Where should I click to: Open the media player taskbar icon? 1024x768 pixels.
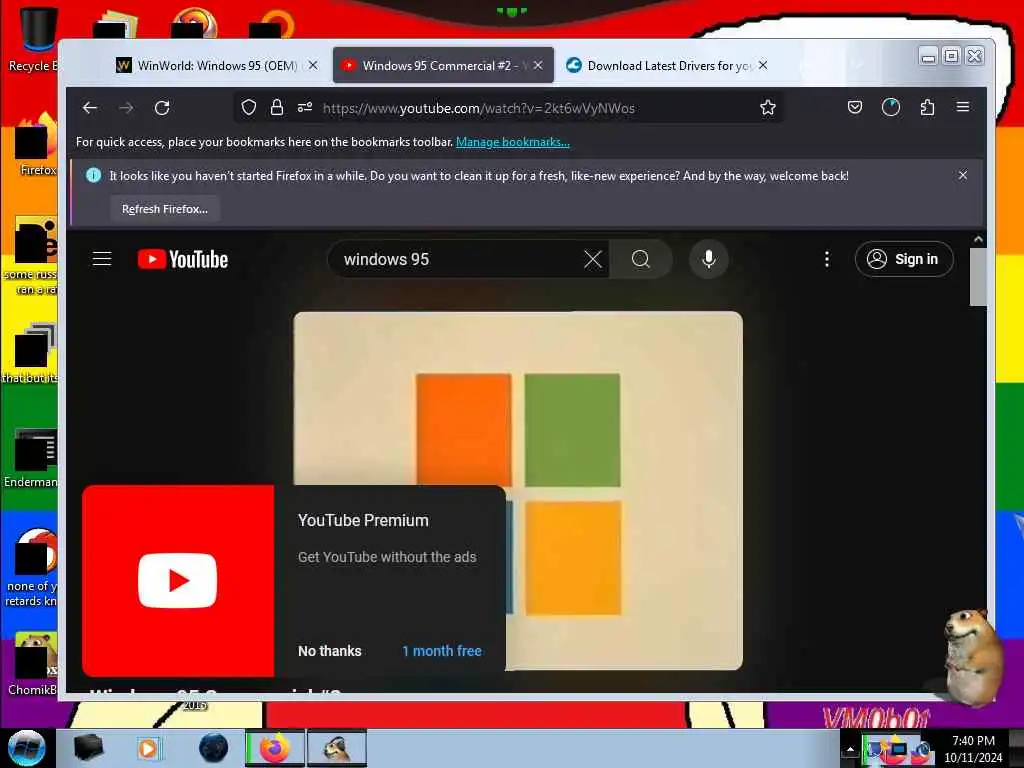(x=148, y=748)
